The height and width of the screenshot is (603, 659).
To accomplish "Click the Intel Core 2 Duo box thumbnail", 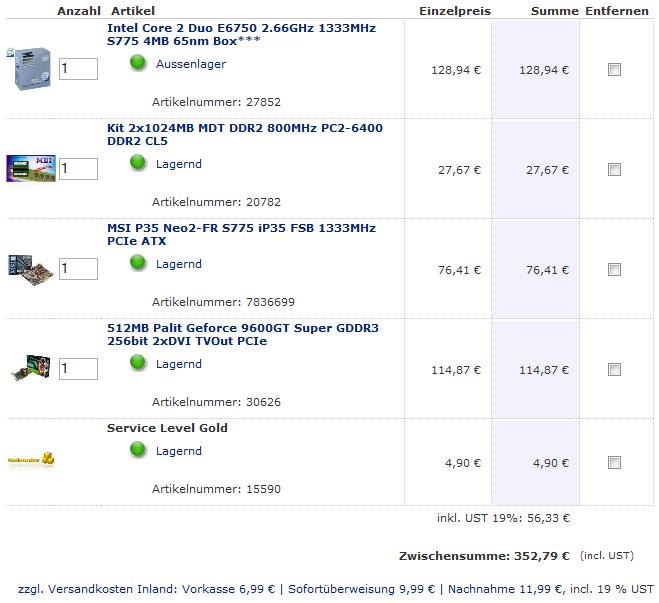I will click(x=29, y=68).
